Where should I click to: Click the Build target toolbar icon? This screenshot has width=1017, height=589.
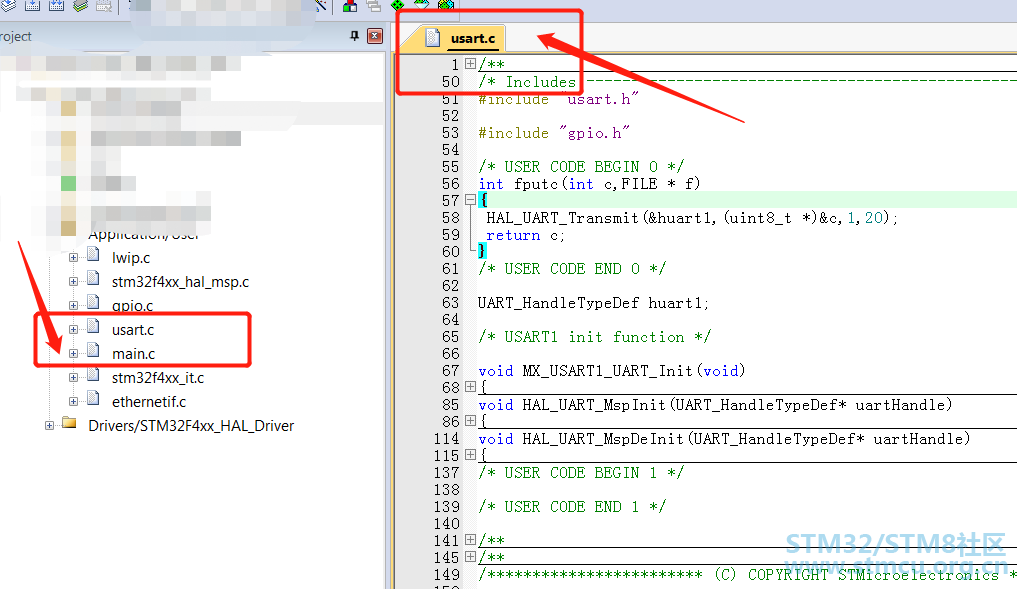pos(32,6)
